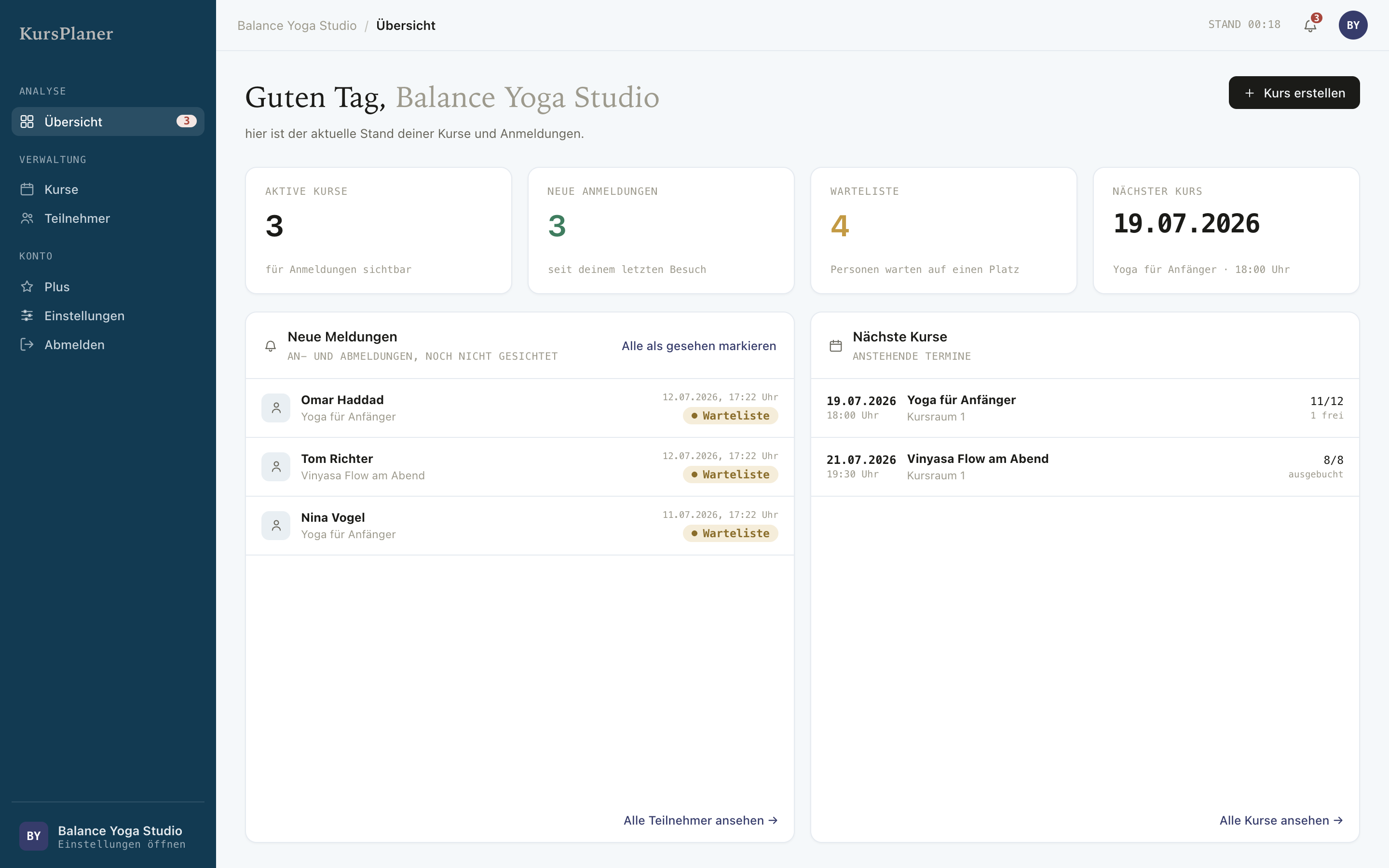Screen dimensions: 1389x868
Task: Click Omar Haddad's person avatar icon
Action: coord(276,408)
